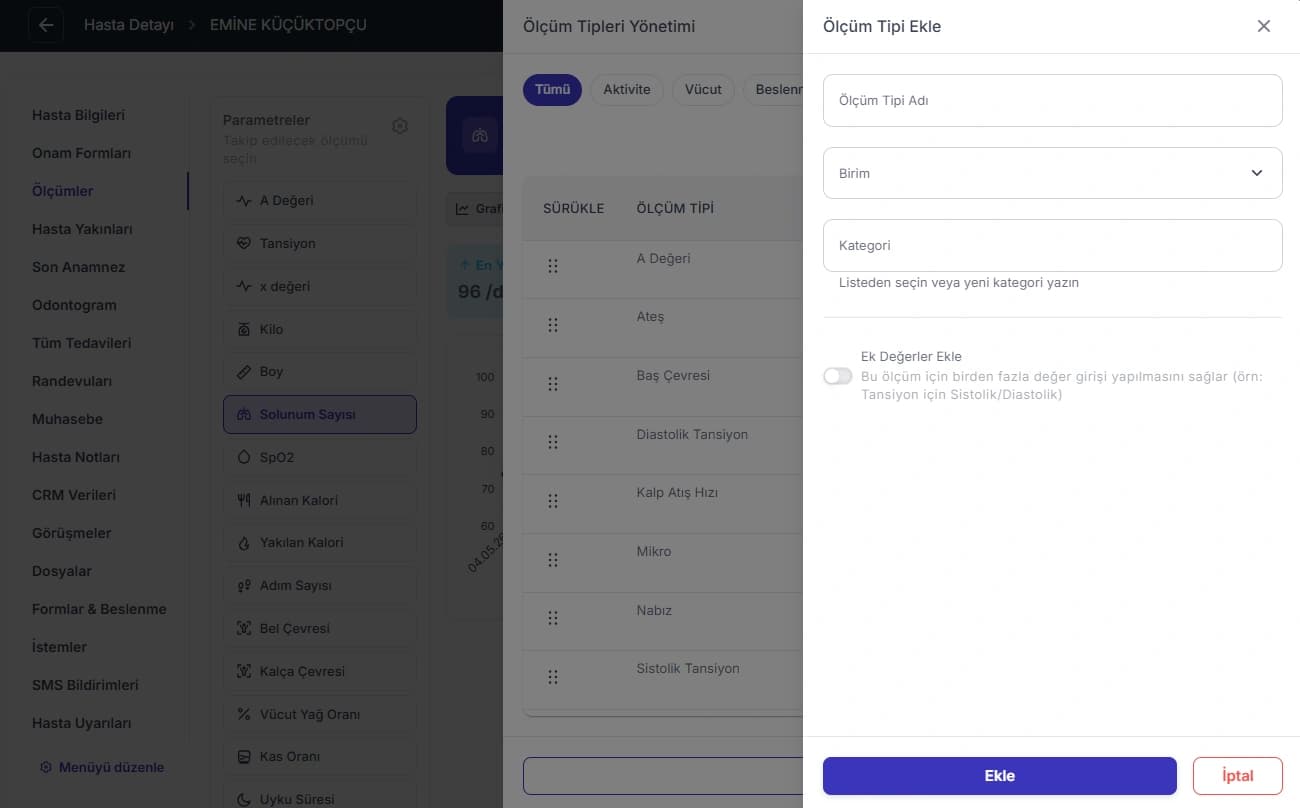
Task: Enable the Ek Değerler Ekle toggle
Action: click(x=838, y=376)
